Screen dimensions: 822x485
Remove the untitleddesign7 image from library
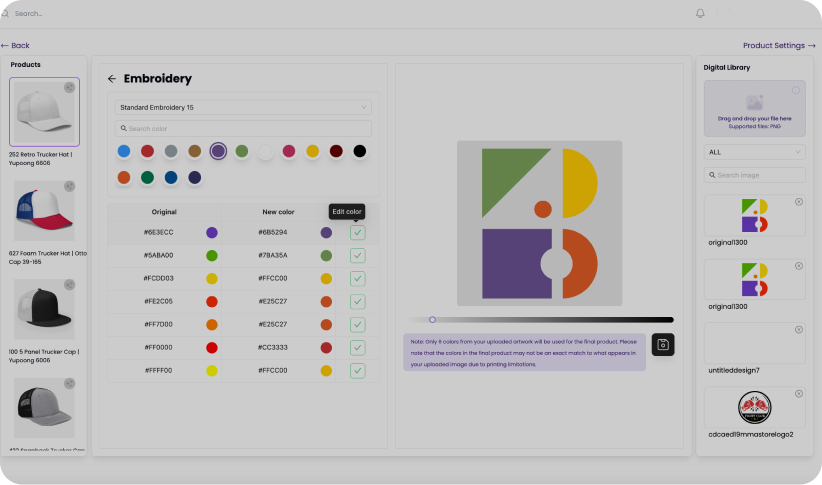coord(798,330)
